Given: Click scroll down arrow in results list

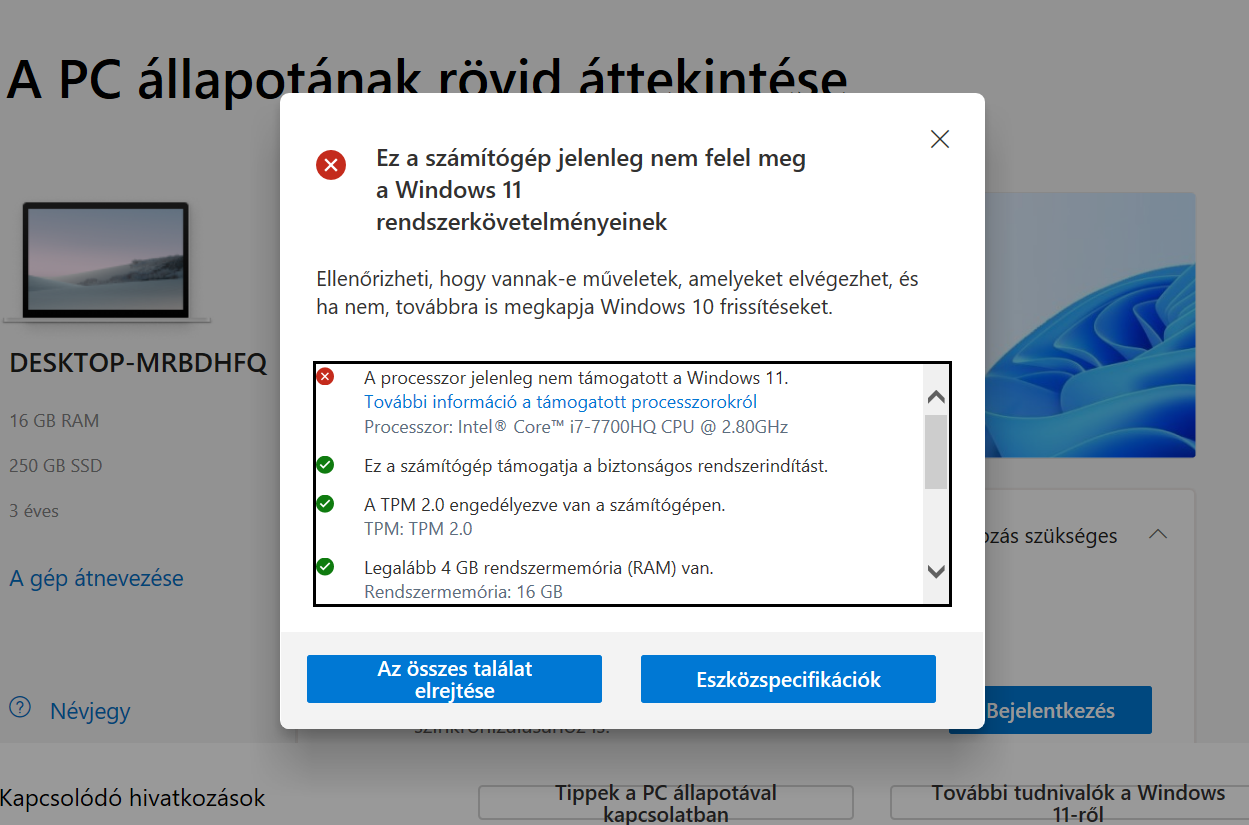Looking at the screenshot, I should point(936,572).
